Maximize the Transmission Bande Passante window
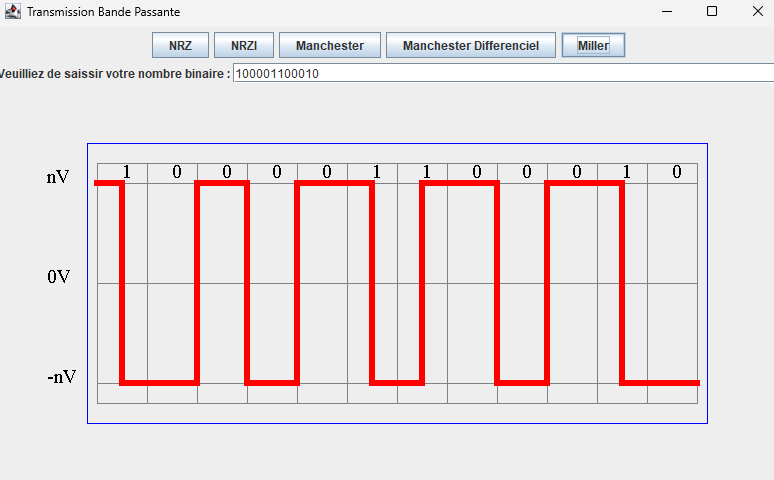The width and height of the screenshot is (774, 480). pos(712,11)
